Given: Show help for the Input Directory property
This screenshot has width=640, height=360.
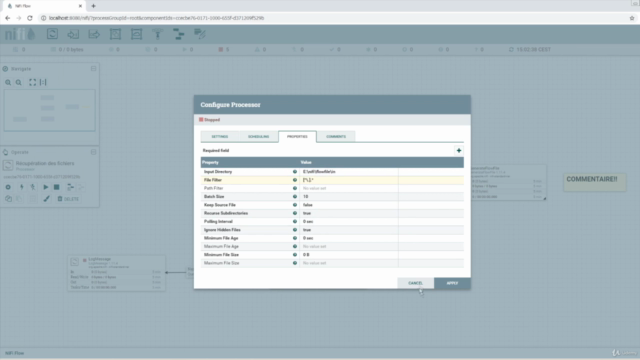Looking at the screenshot, I should pyautogui.click(x=295, y=172).
